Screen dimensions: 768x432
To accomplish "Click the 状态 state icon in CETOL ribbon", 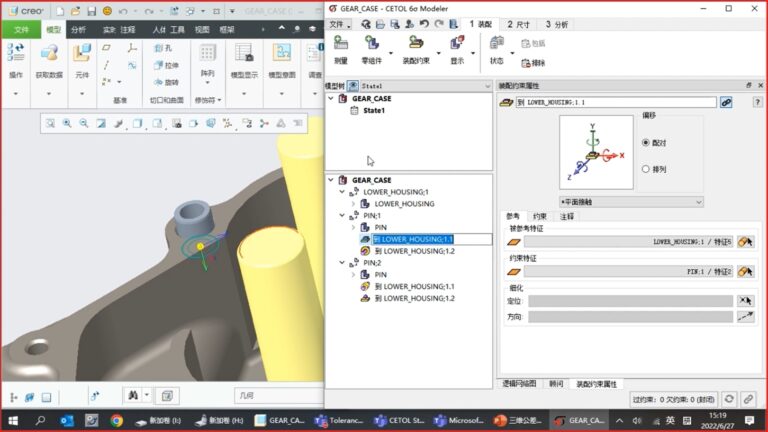I will pyautogui.click(x=497, y=44).
